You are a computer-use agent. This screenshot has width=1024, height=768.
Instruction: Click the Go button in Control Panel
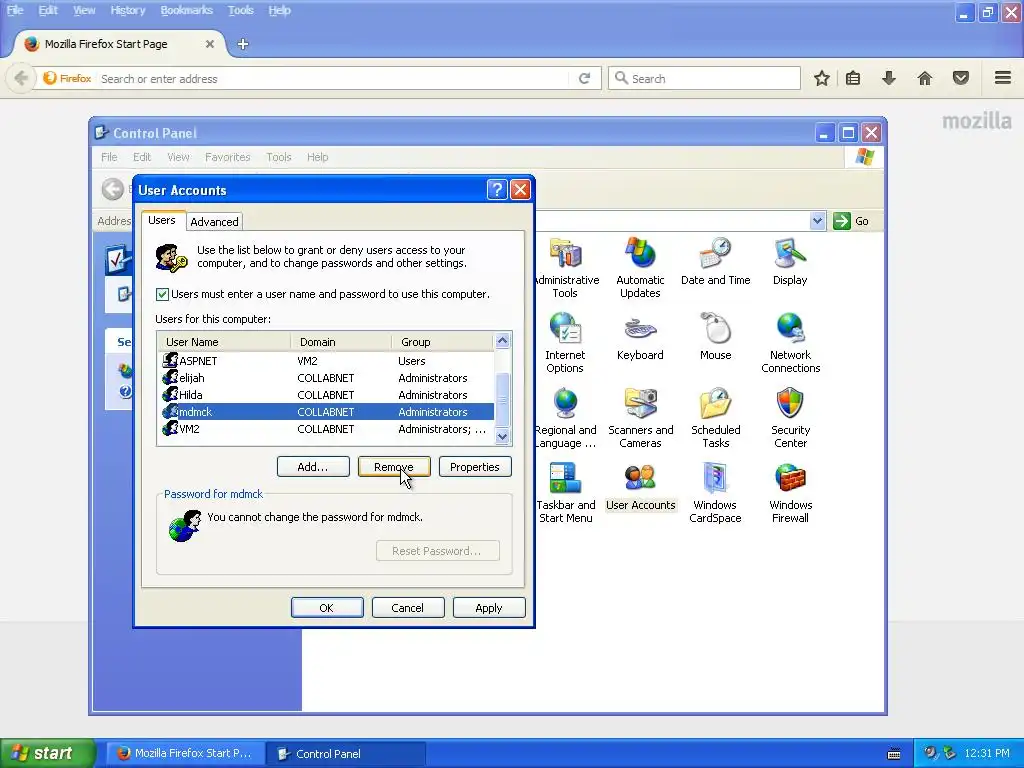pos(851,221)
